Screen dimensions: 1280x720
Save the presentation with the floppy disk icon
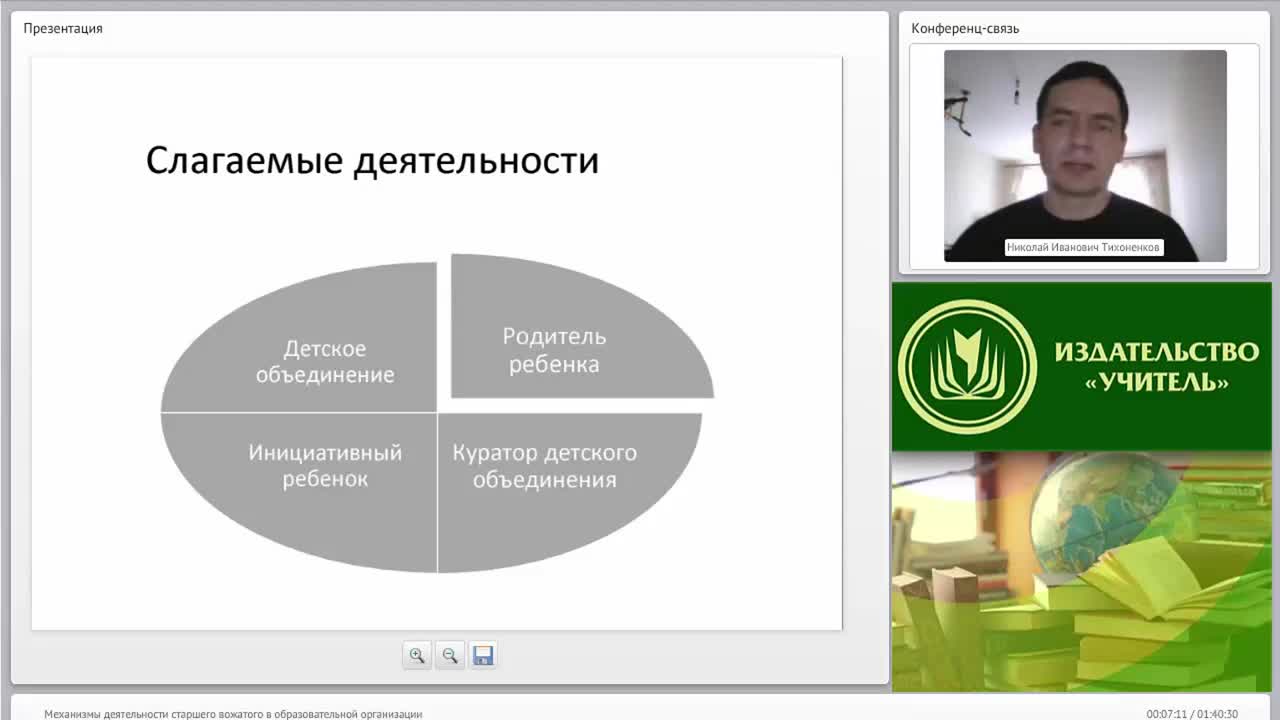483,656
